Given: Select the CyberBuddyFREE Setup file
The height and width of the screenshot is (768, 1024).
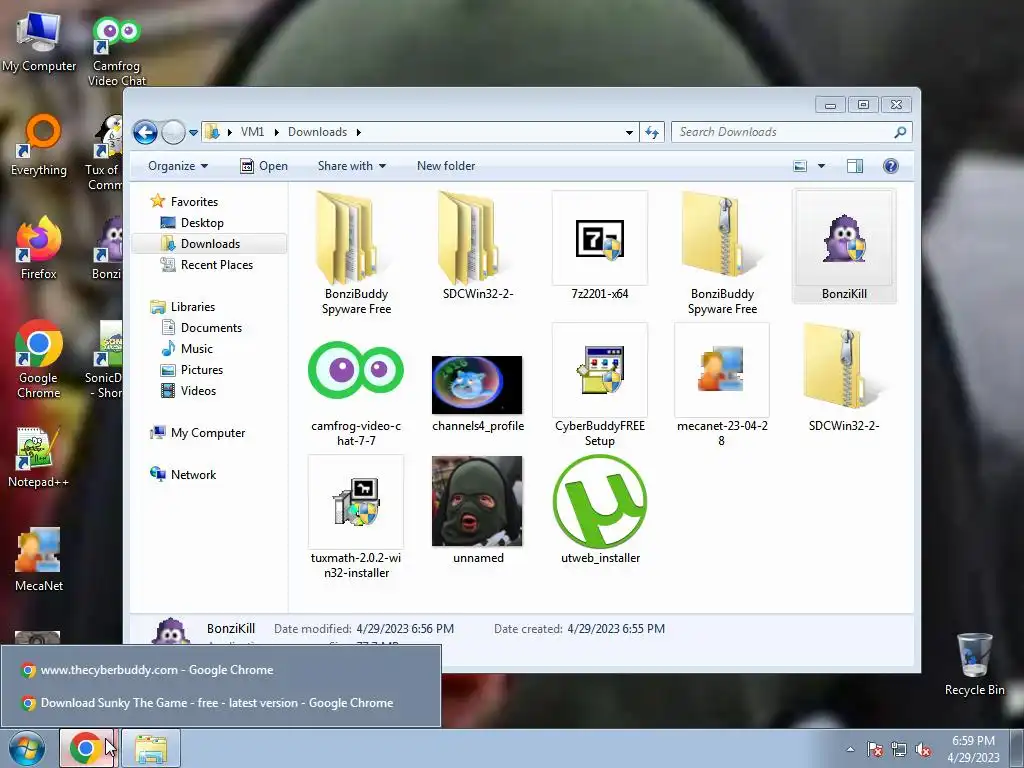Looking at the screenshot, I should [x=600, y=385].
